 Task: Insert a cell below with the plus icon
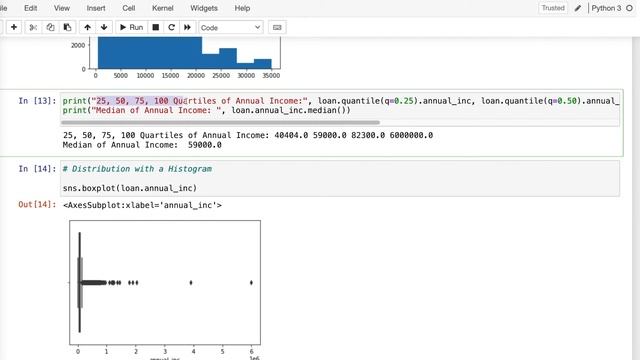14,27
